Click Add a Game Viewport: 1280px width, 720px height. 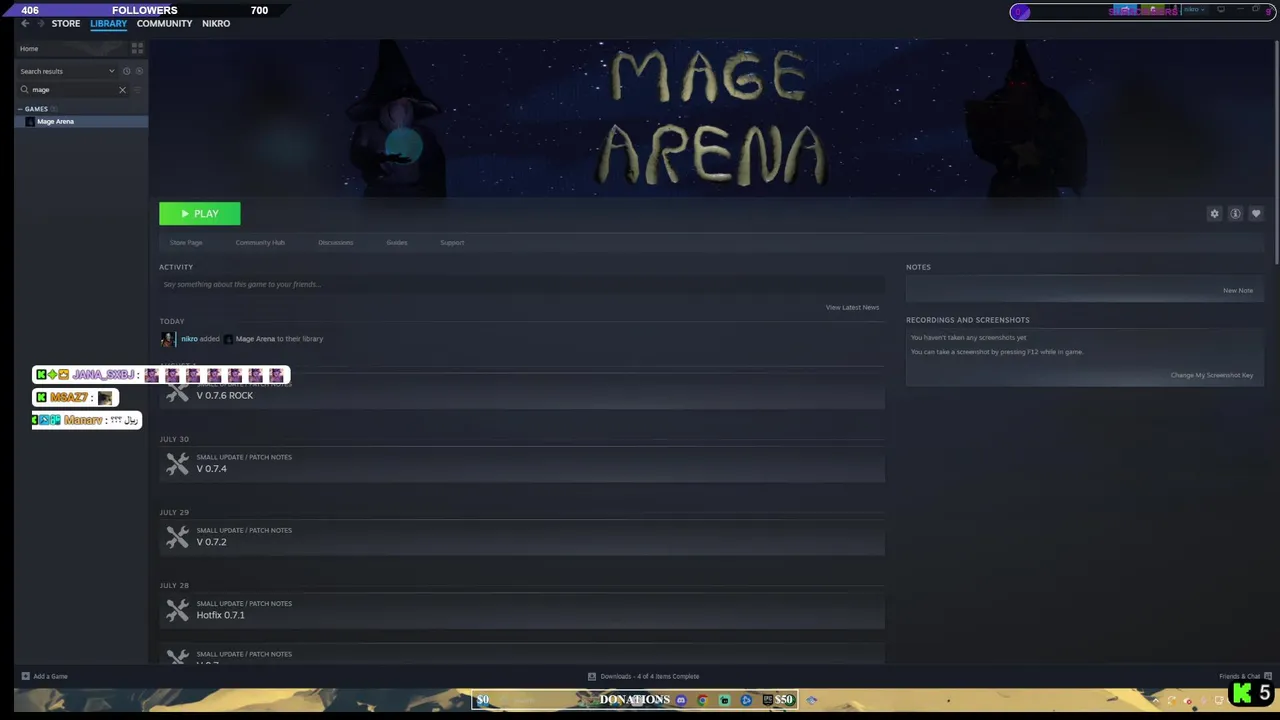point(44,676)
